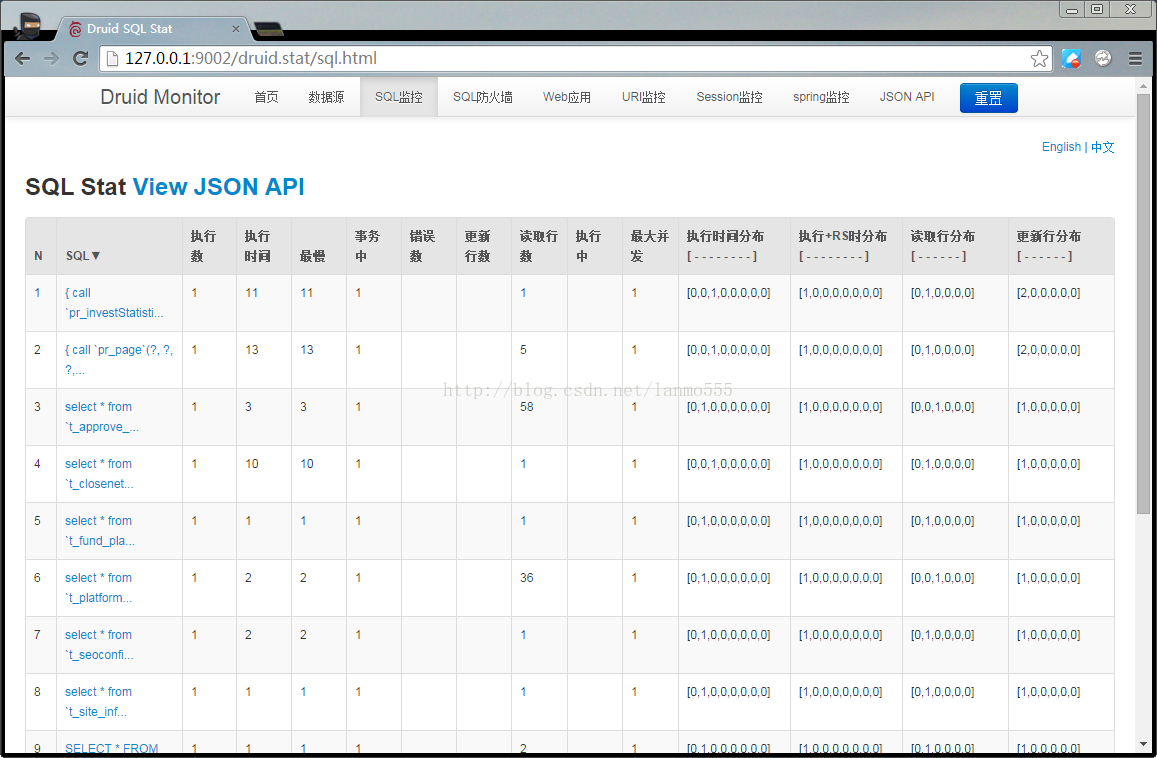
Task: Open the JSON API nav item
Action: tap(907, 97)
